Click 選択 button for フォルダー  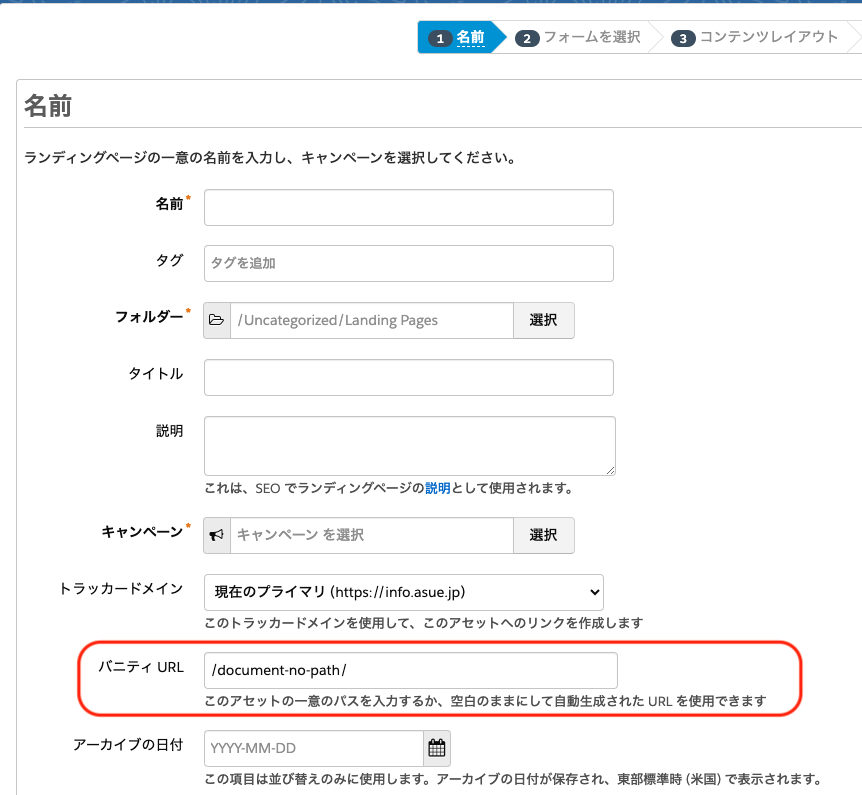[544, 320]
